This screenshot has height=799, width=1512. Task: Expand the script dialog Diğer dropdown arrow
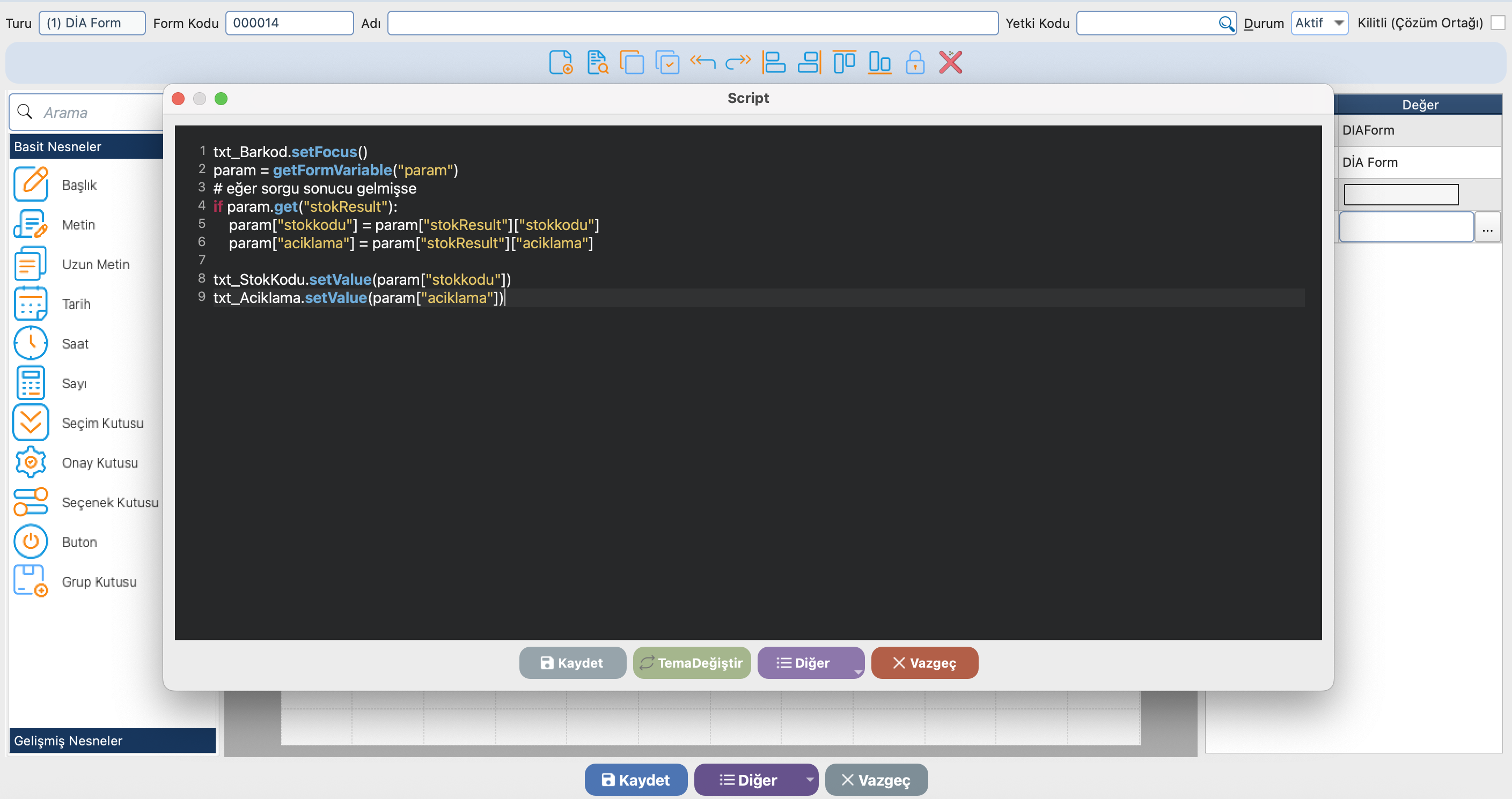(857, 672)
